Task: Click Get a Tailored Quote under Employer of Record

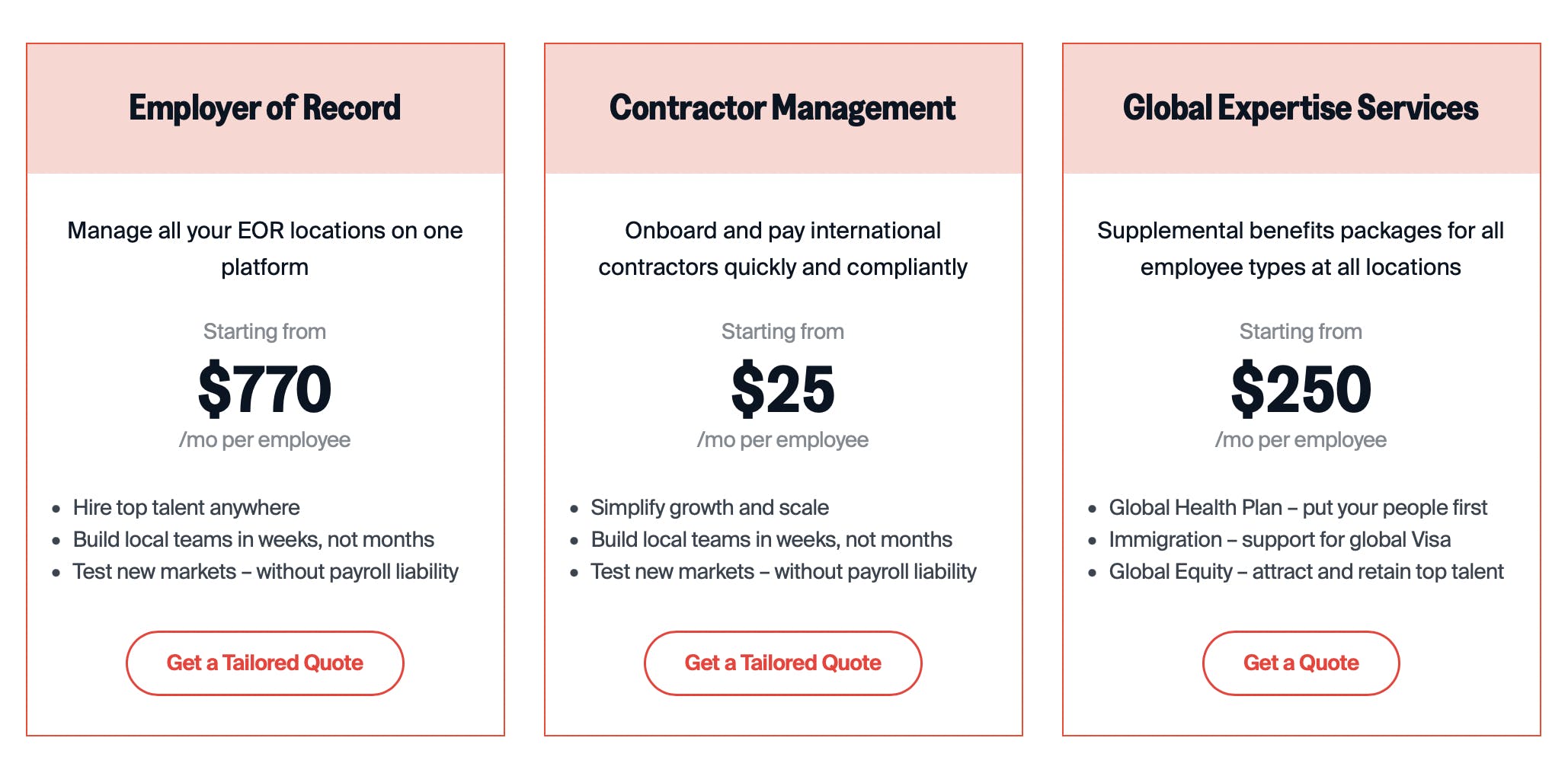Action: tap(264, 663)
